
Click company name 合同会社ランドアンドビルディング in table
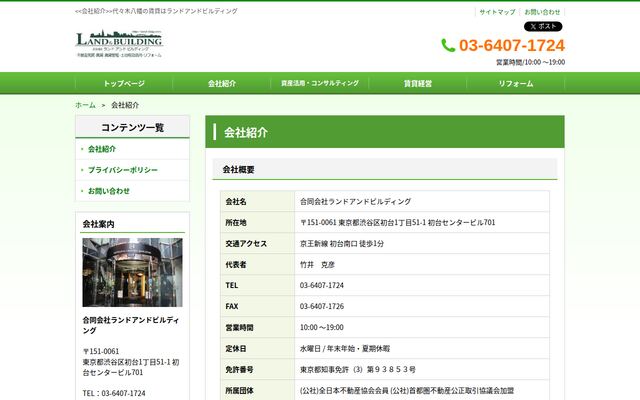356,201
